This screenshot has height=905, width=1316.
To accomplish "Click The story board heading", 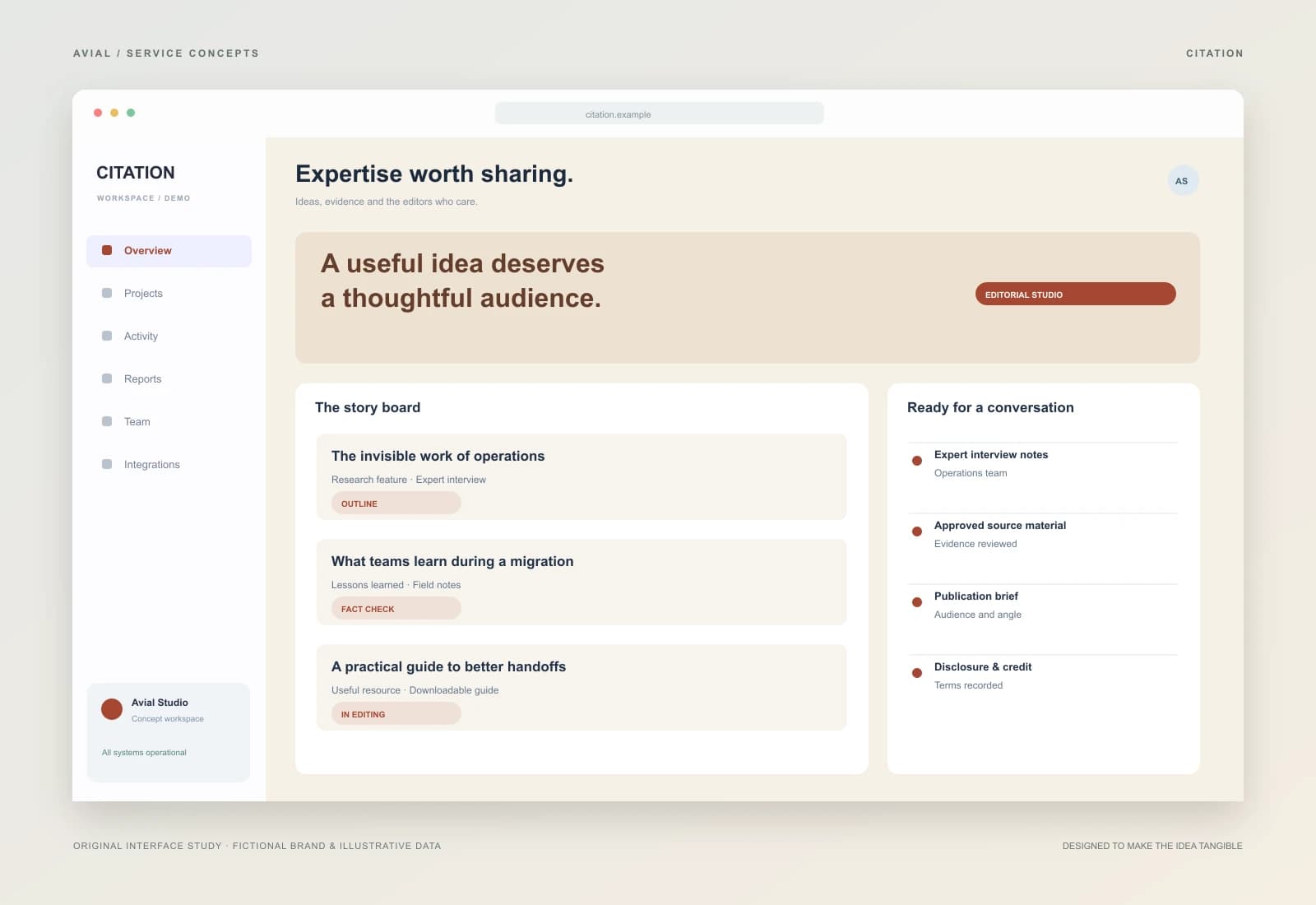I will coord(368,408).
